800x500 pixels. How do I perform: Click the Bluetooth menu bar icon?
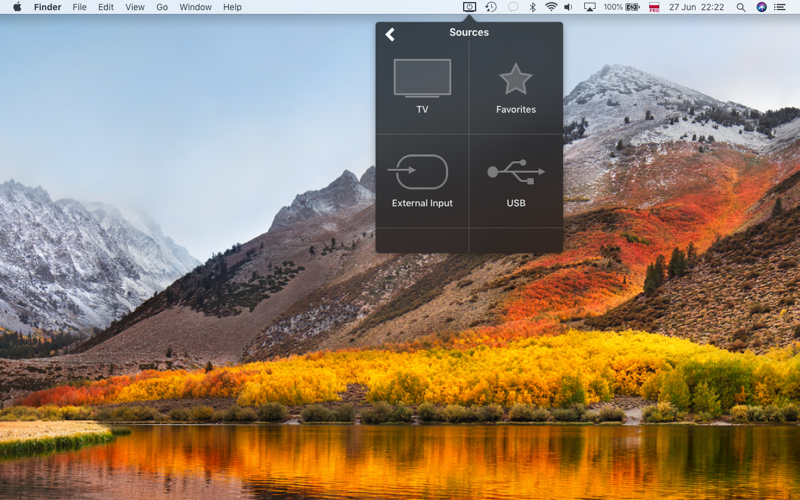coord(532,7)
